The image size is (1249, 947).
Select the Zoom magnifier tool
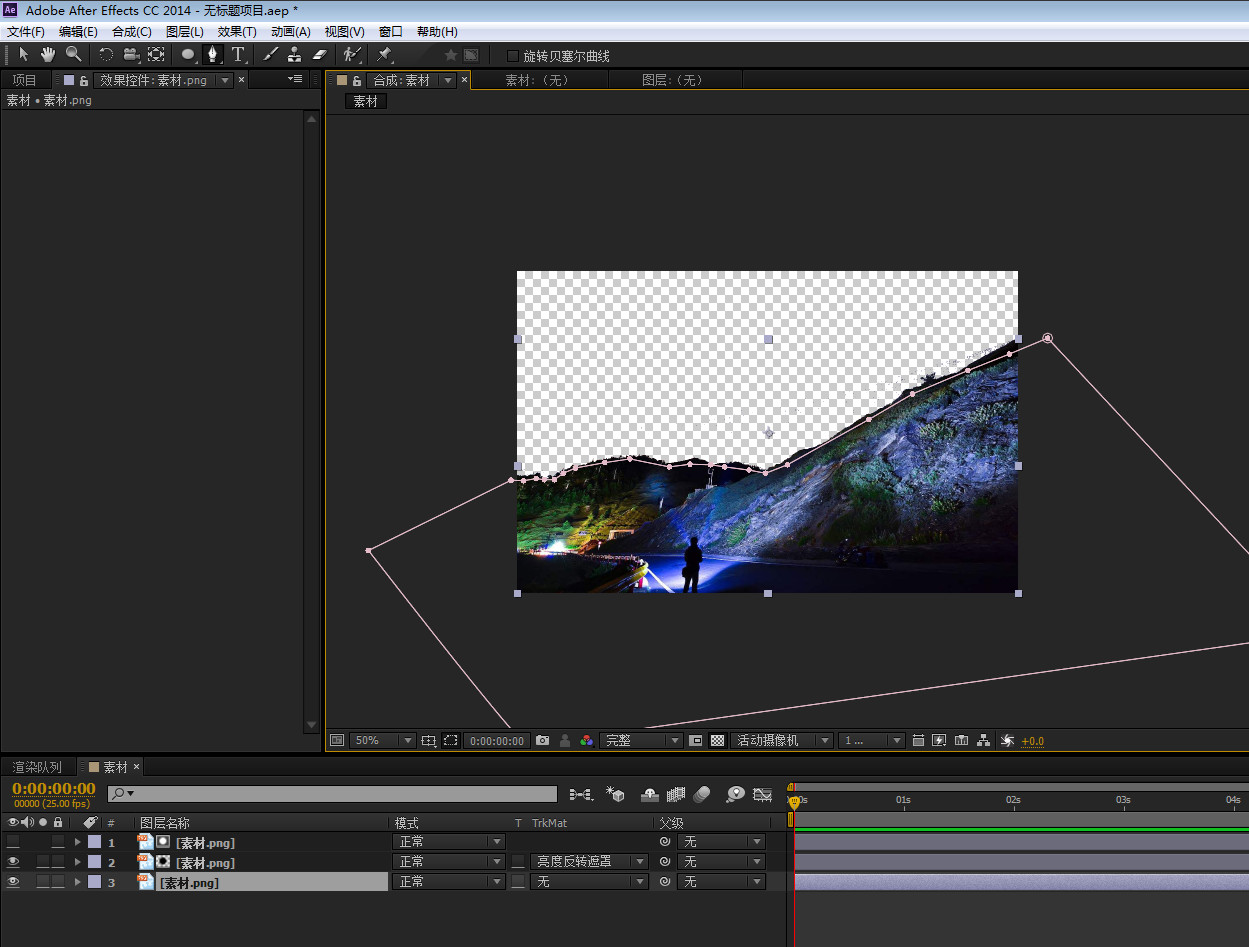pyautogui.click(x=73, y=55)
